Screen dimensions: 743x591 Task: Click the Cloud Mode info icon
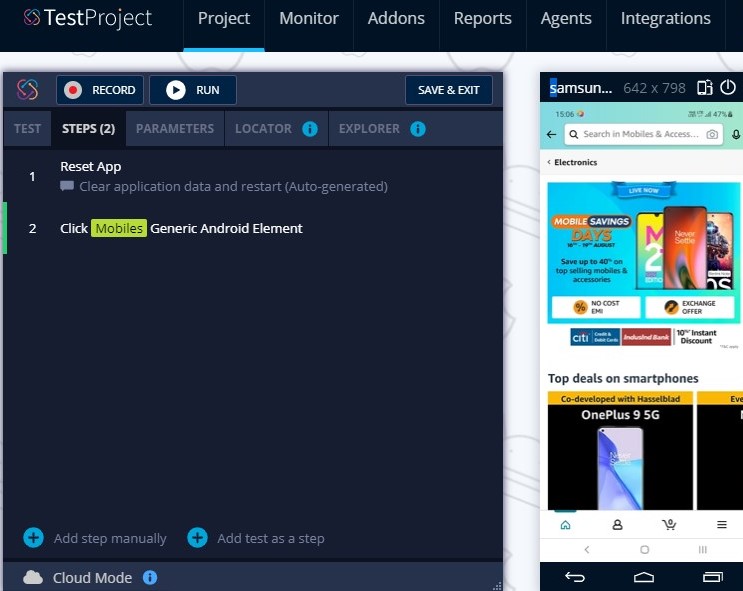click(150, 578)
